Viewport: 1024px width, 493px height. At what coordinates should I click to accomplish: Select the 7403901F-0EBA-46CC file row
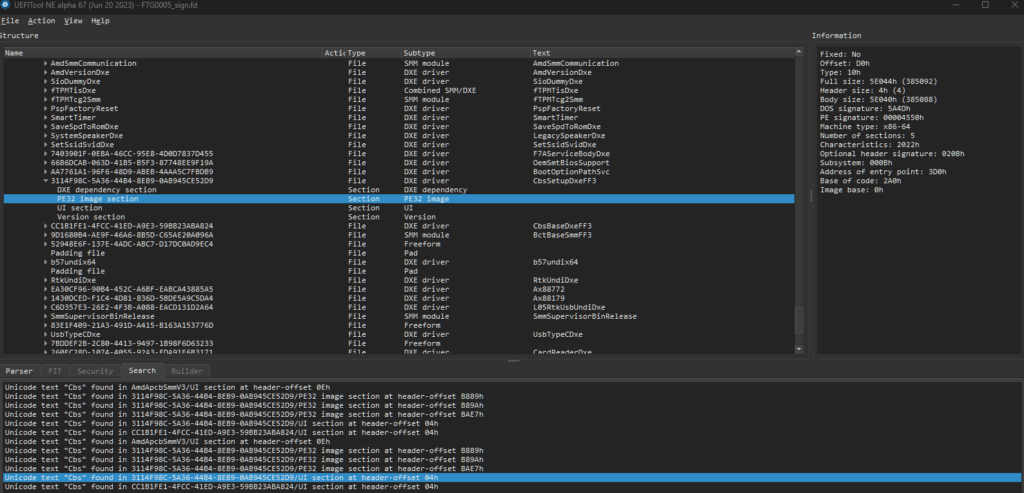click(399, 153)
